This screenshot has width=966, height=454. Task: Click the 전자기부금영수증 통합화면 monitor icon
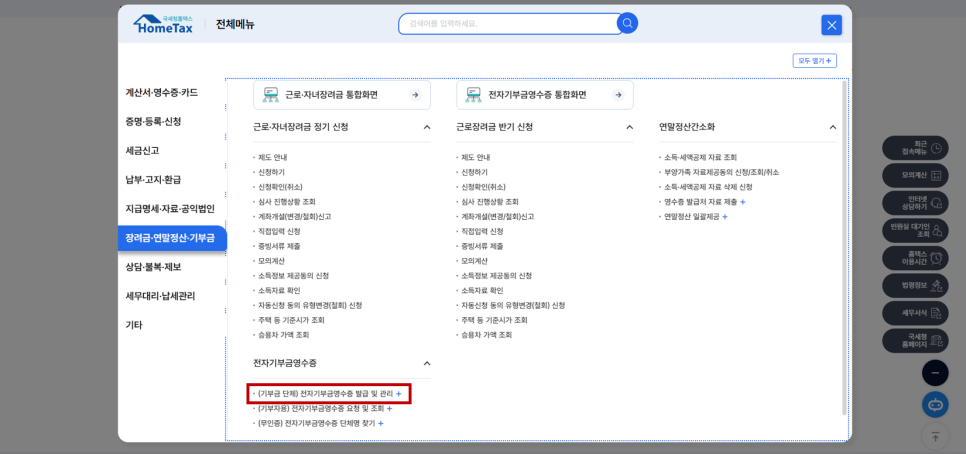(x=474, y=95)
